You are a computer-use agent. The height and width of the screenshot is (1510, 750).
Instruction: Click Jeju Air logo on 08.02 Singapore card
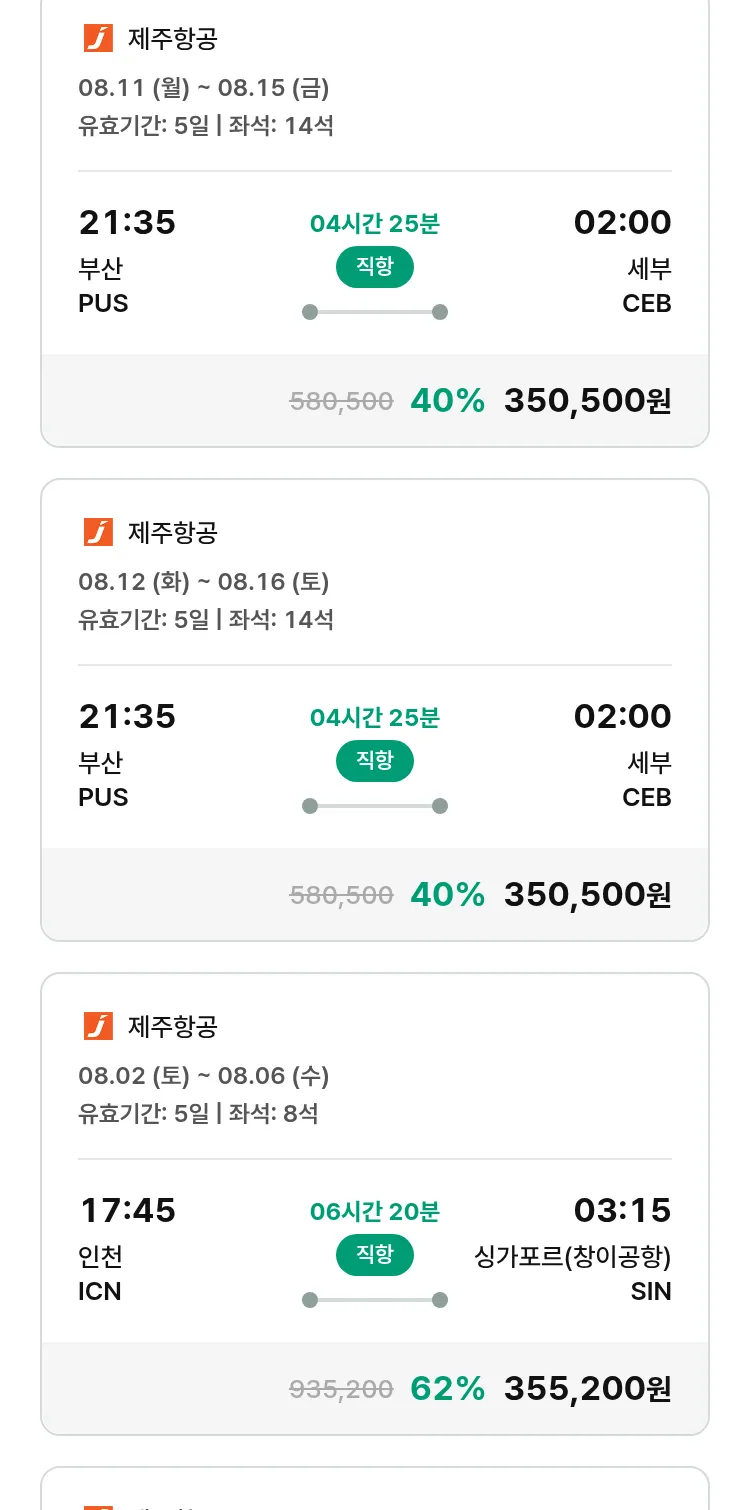click(98, 1026)
